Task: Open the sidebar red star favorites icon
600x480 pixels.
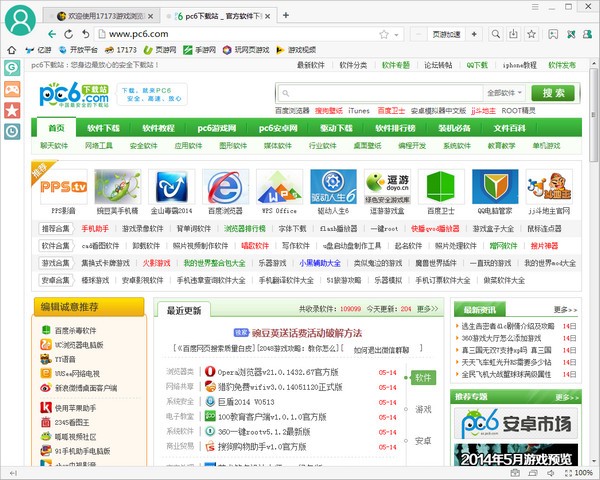Action: click(12, 111)
